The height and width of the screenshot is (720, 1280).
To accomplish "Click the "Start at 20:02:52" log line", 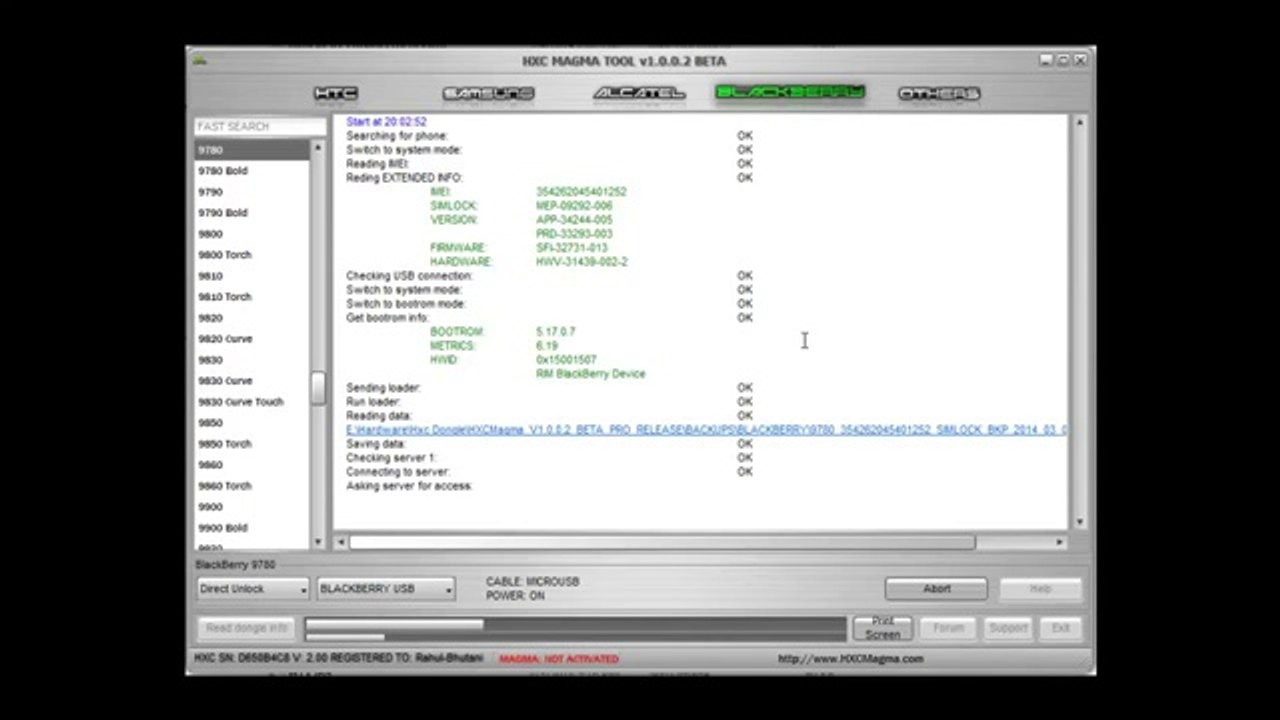I will 386,122.
